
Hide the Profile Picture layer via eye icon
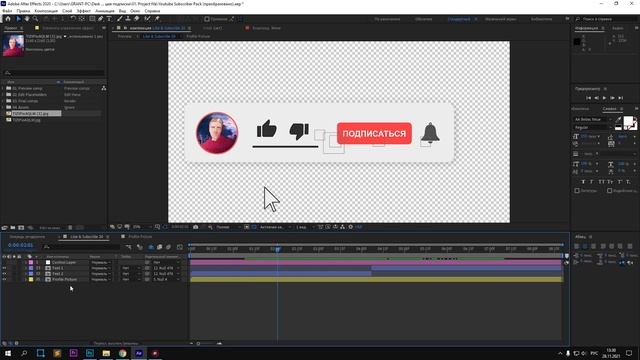(x=4, y=280)
